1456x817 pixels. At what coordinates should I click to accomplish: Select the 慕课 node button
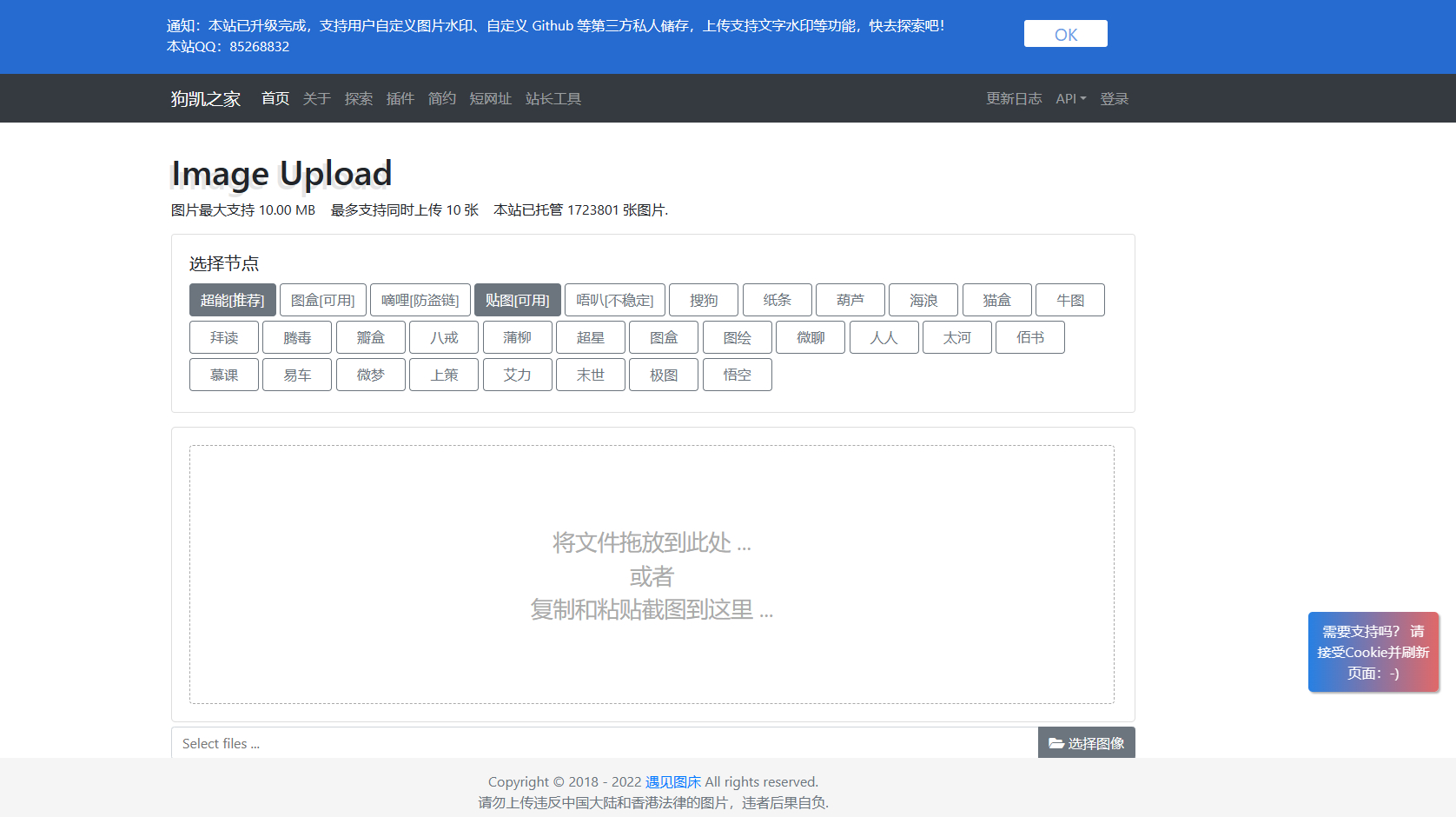click(x=224, y=375)
